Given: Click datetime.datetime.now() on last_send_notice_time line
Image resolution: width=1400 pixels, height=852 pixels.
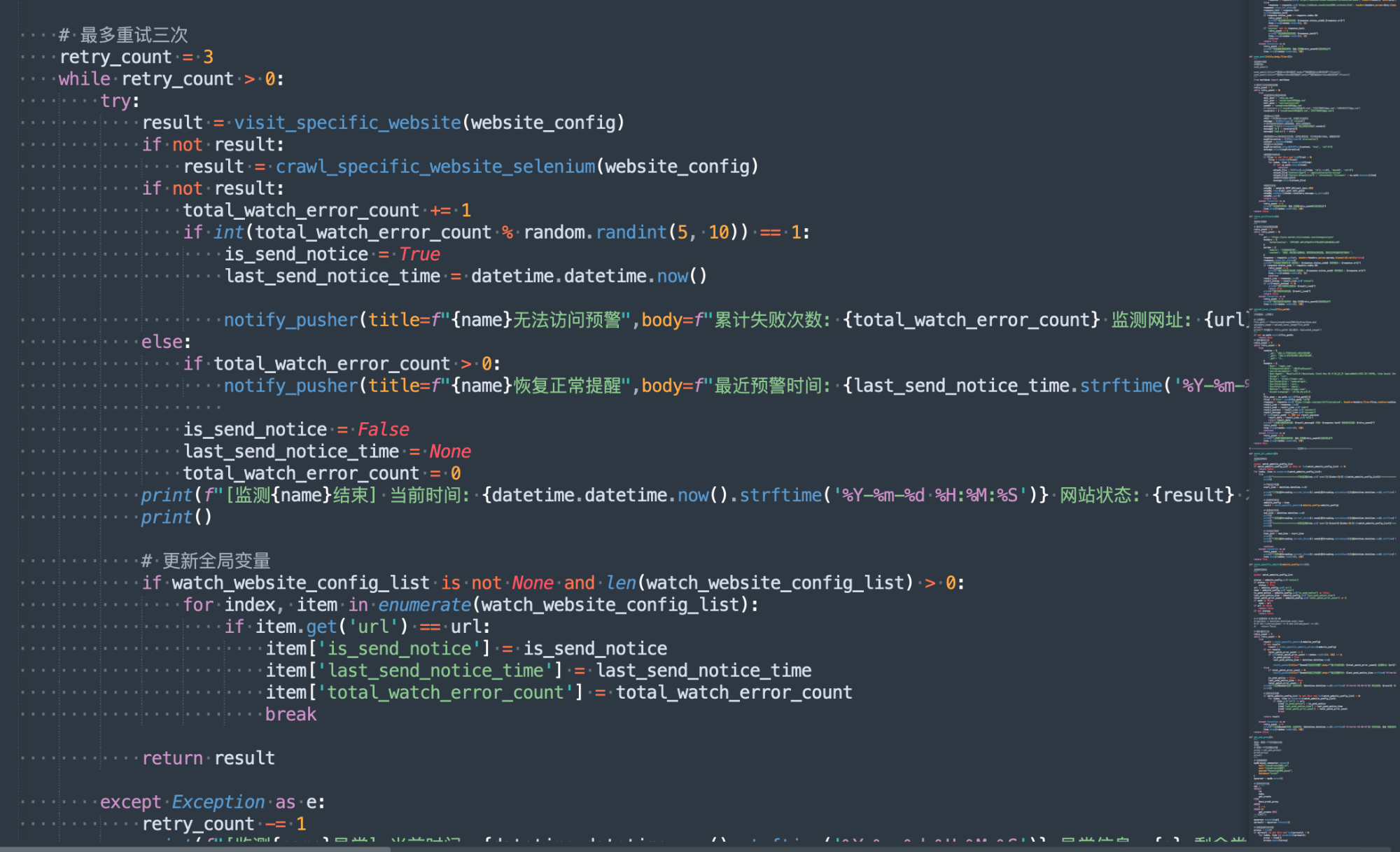Looking at the screenshot, I should pyautogui.click(x=588, y=277).
